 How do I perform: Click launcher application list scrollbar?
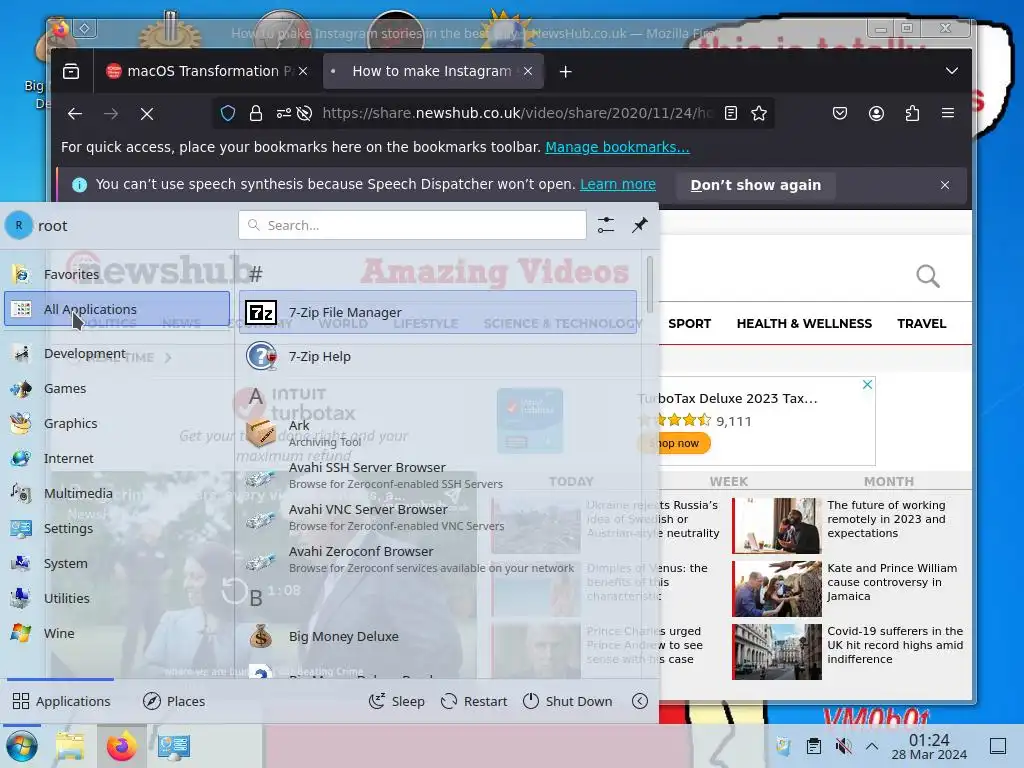coord(649,285)
